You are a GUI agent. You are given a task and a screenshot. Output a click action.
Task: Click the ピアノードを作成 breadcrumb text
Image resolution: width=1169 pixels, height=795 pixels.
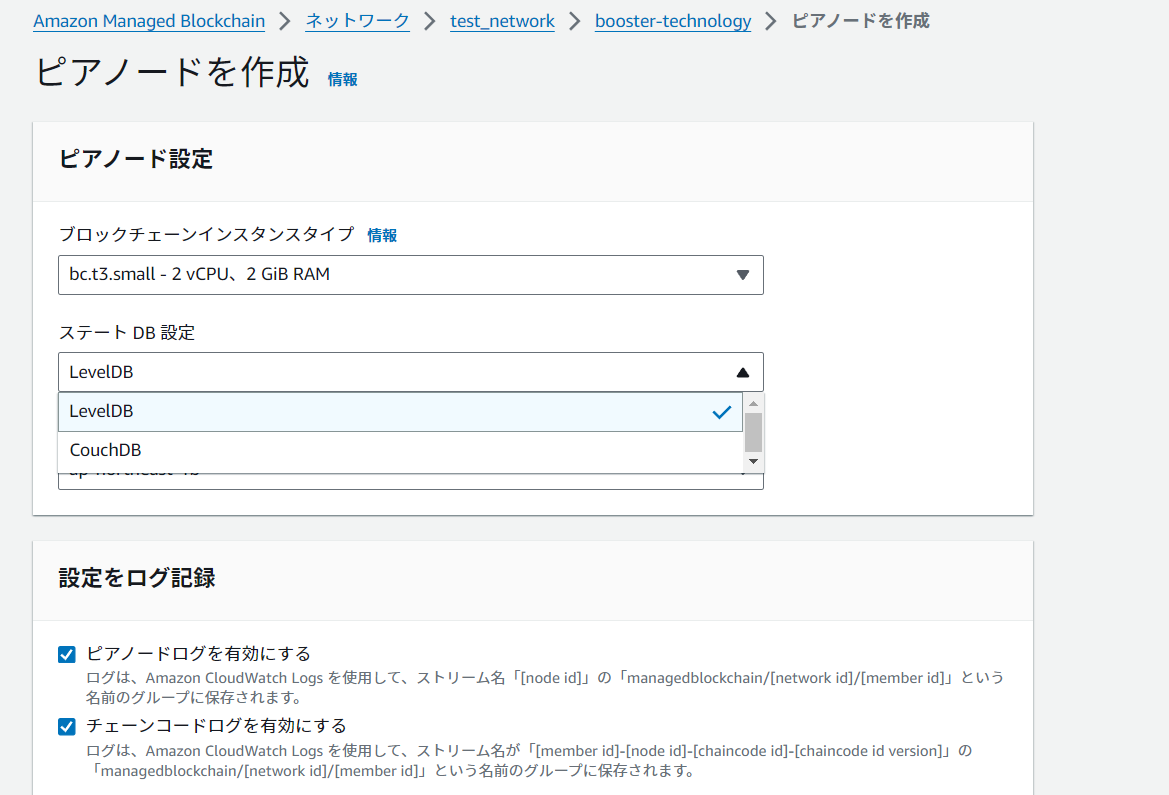coord(861,21)
